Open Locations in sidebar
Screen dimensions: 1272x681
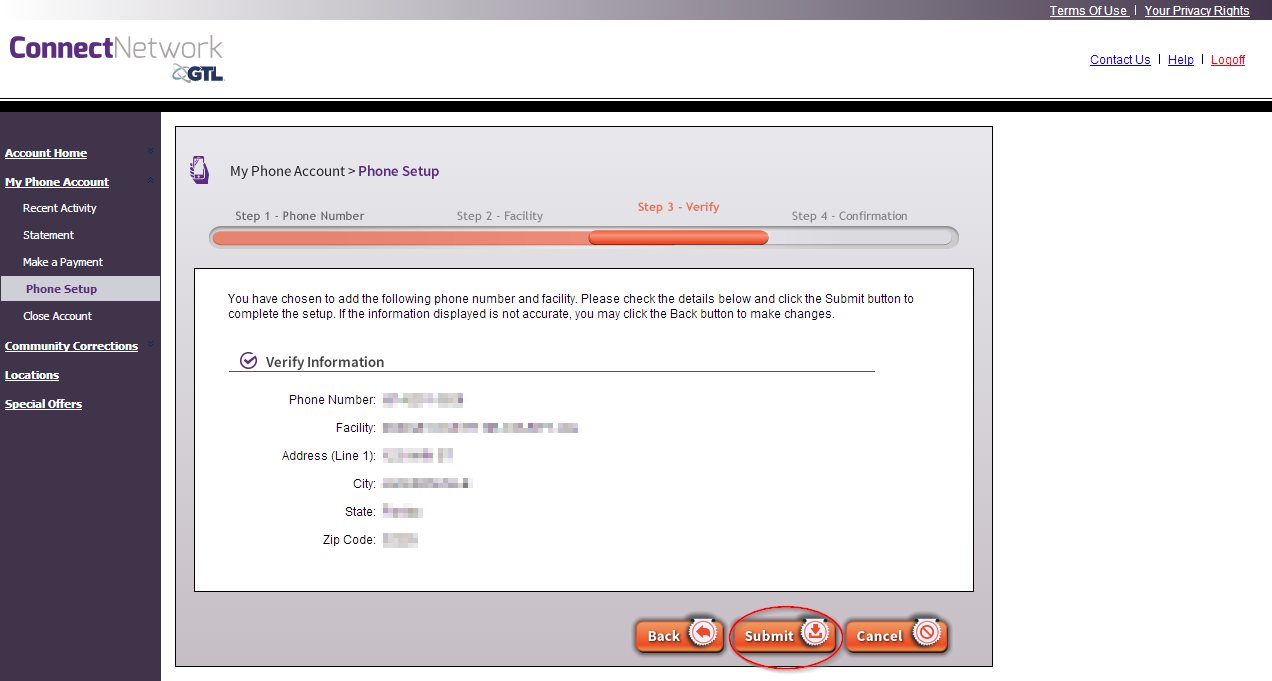point(32,375)
